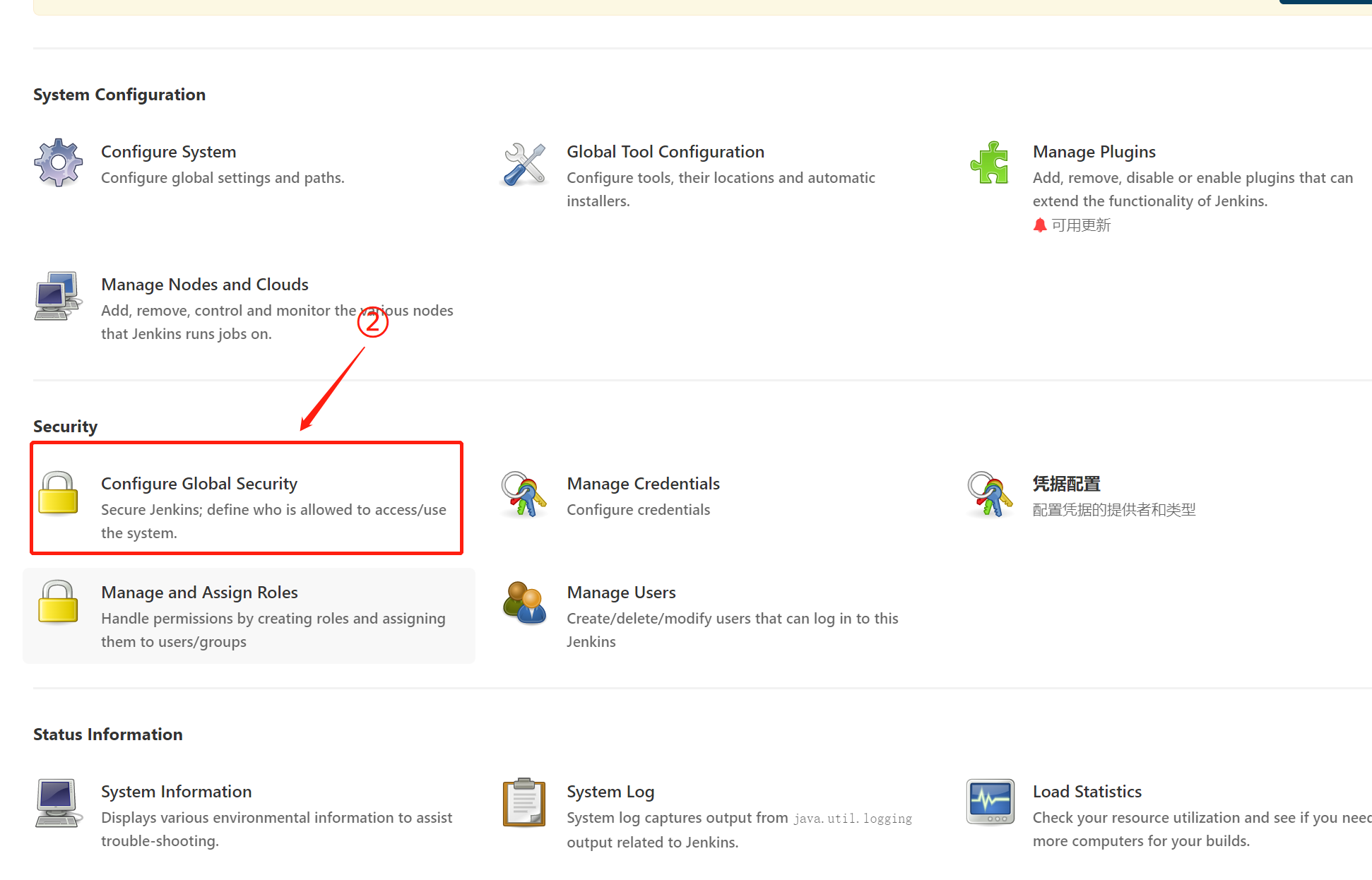This screenshot has width=1372, height=880.
Task: Click the green Manage Plugins puzzle icon
Action: tap(990, 162)
